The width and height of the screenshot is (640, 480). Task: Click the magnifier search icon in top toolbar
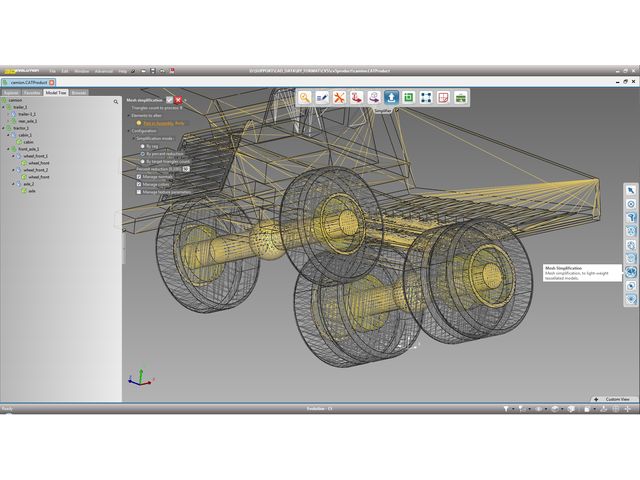click(x=305, y=97)
